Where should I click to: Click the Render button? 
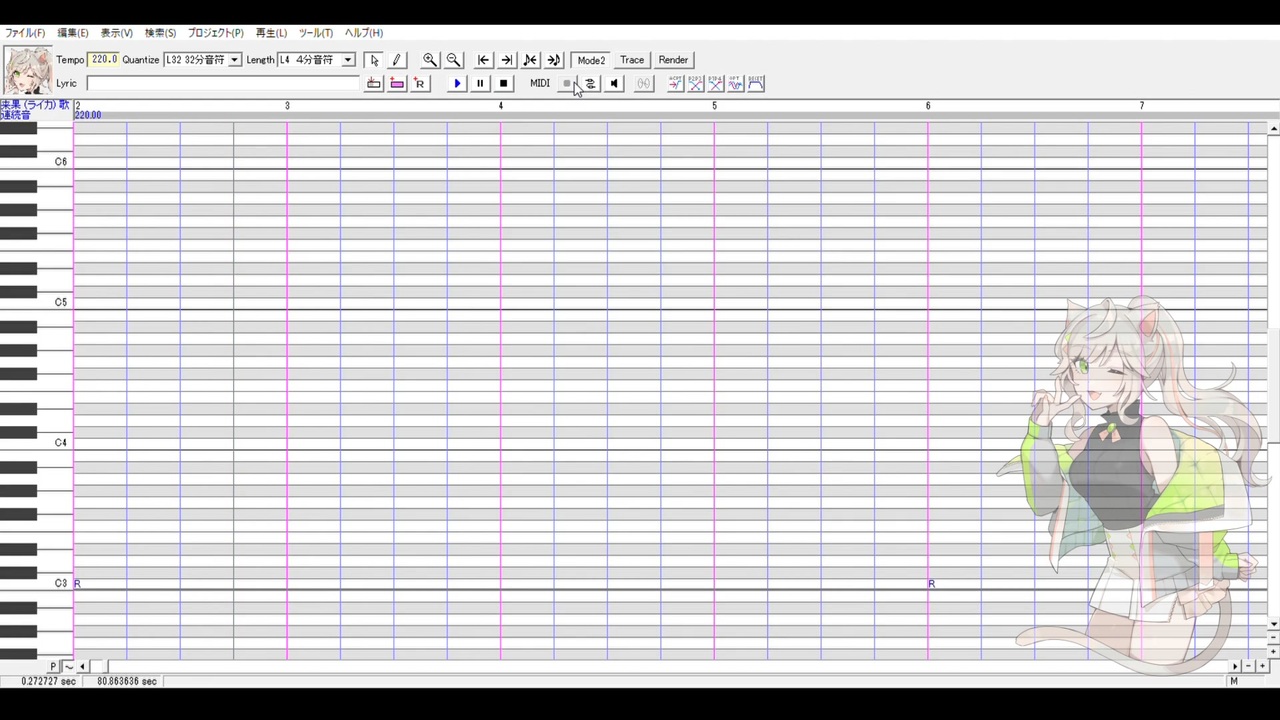click(673, 60)
